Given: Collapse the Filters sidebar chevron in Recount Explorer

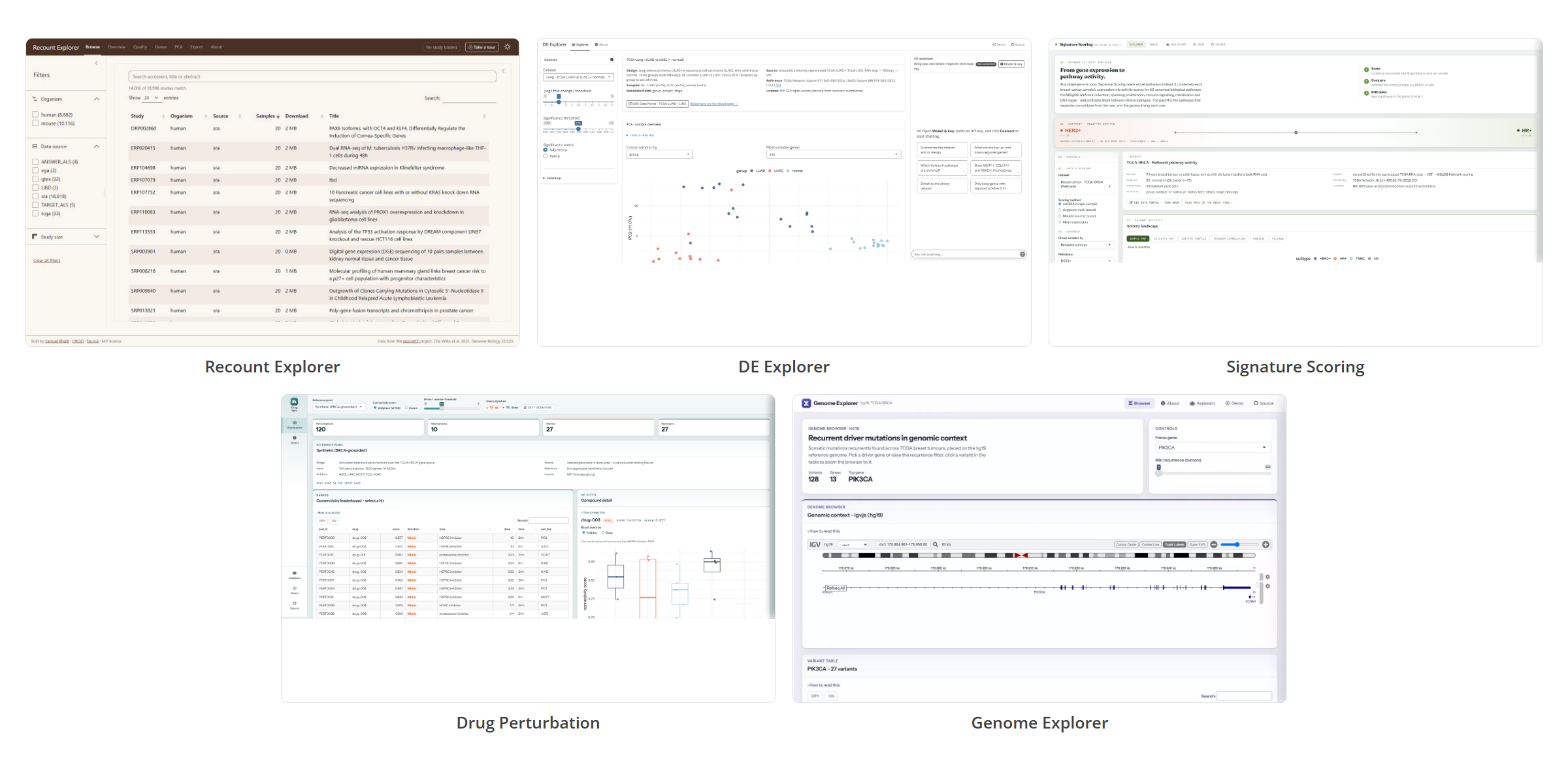Looking at the screenshot, I should tap(96, 63).
